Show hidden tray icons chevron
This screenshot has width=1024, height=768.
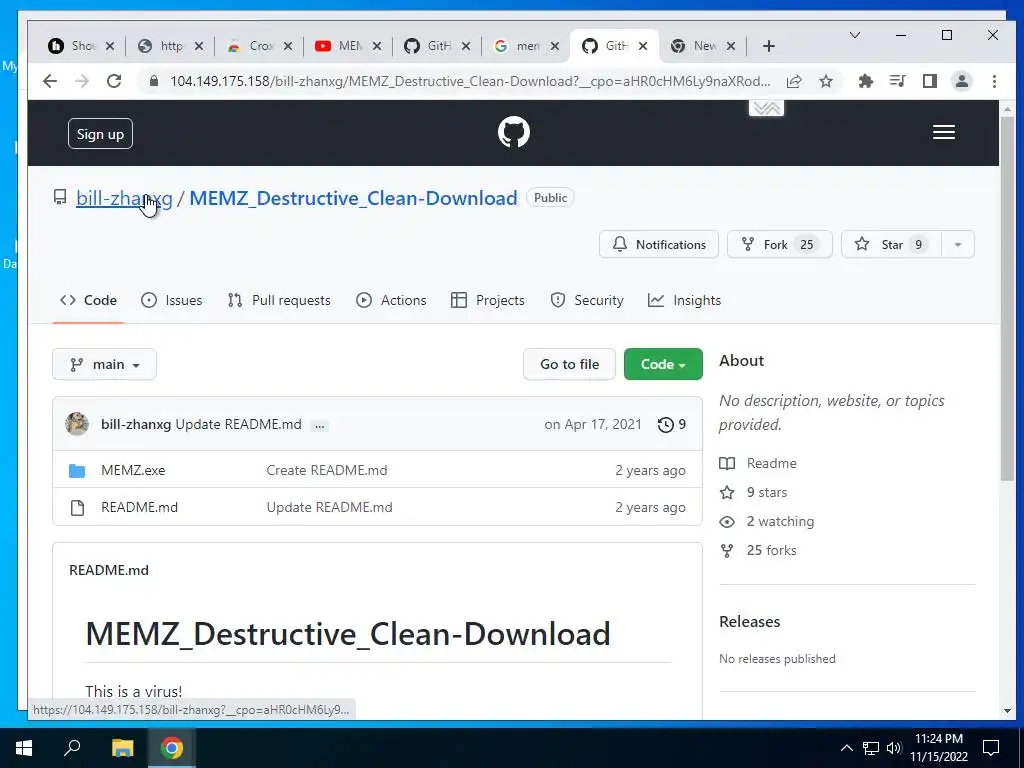tap(846, 748)
